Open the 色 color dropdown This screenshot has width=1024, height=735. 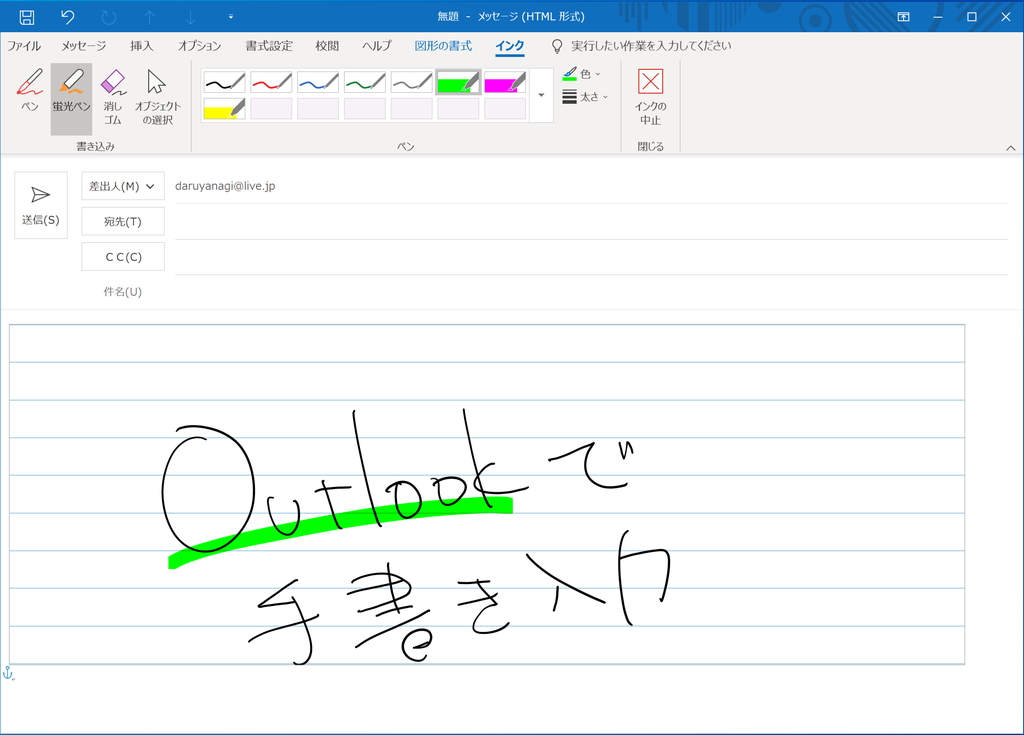pos(582,74)
